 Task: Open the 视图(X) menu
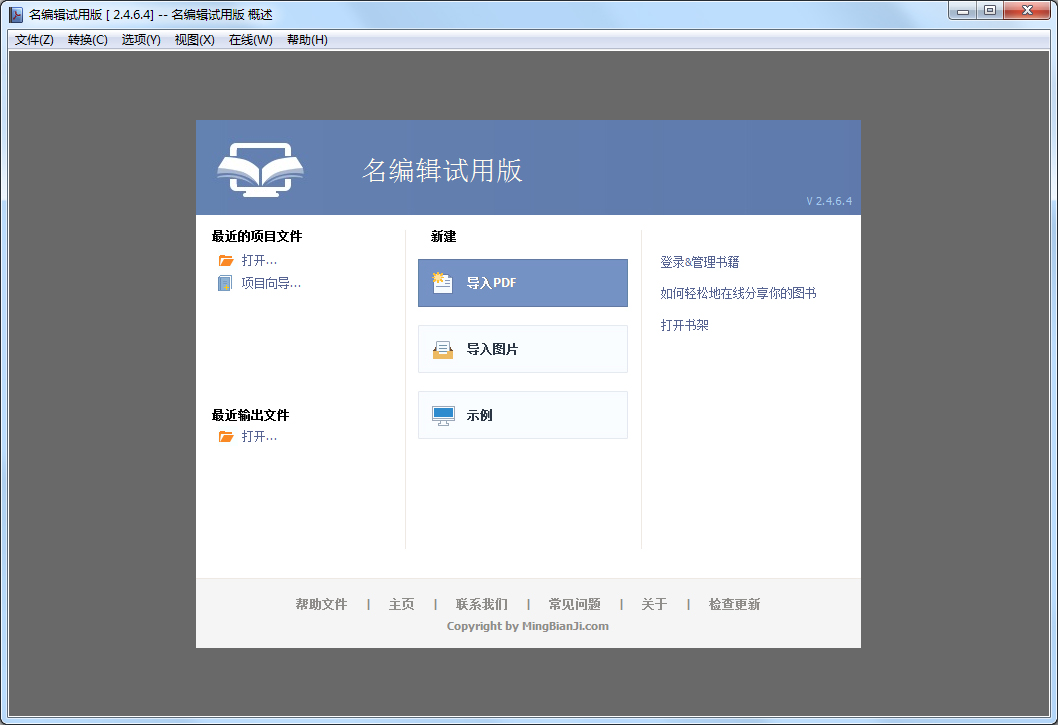click(194, 40)
